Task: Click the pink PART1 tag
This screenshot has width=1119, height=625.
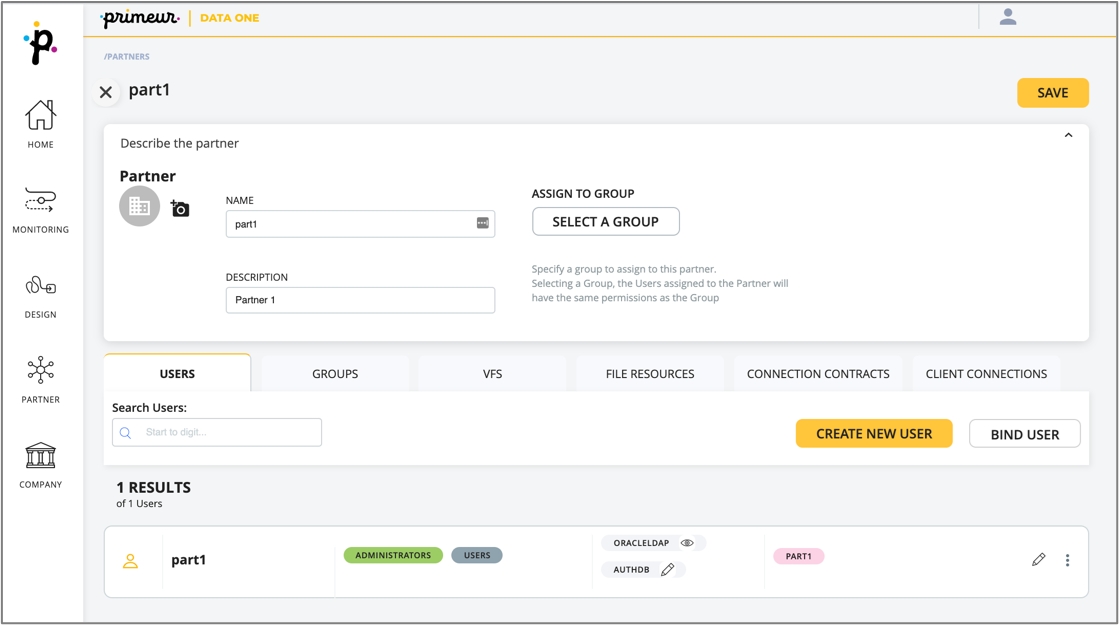Action: pyautogui.click(x=798, y=556)
